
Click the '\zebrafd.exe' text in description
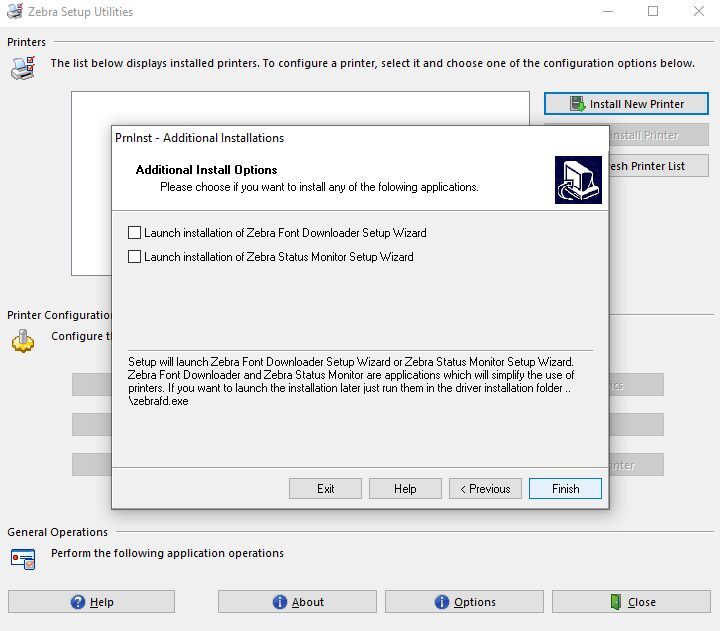(158, 401)
